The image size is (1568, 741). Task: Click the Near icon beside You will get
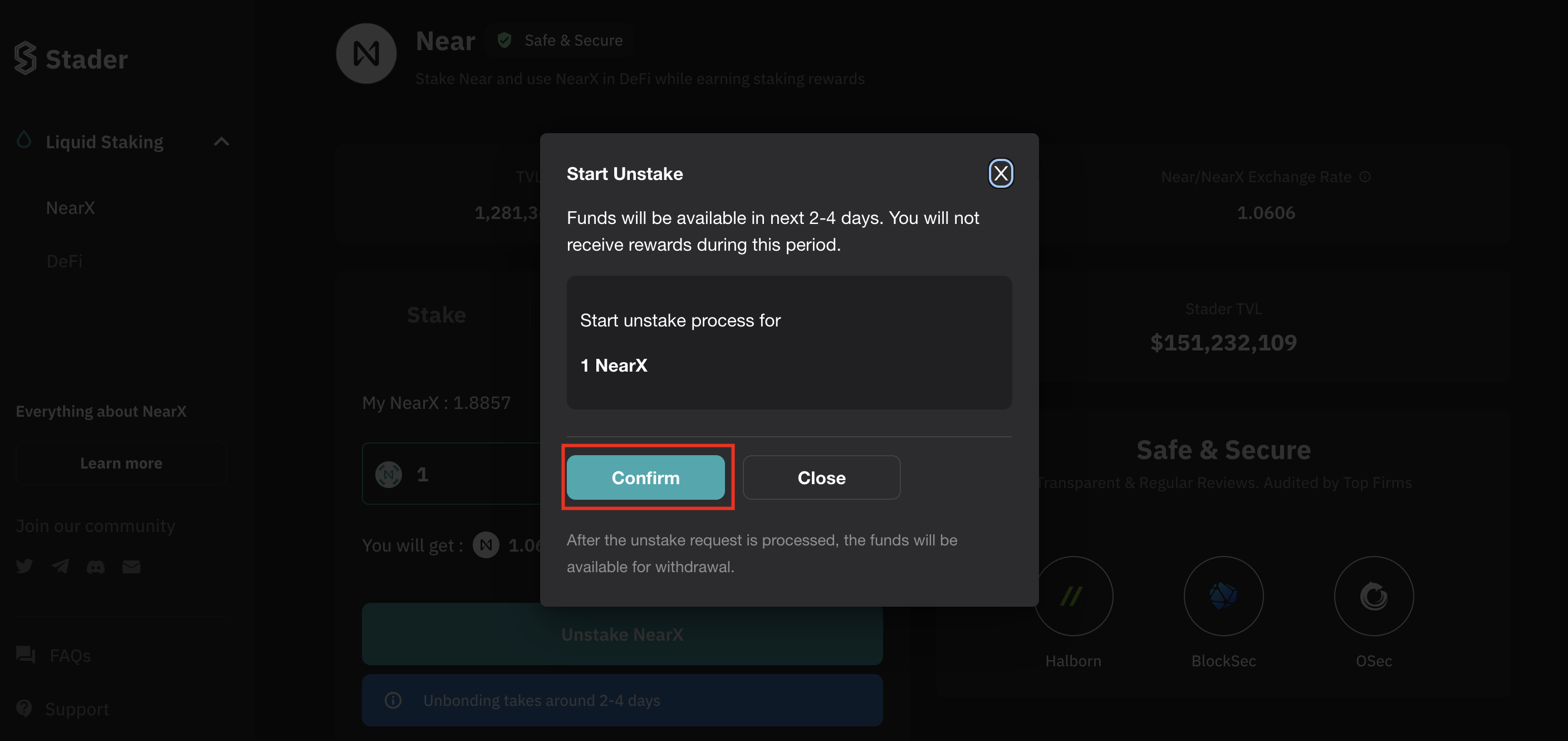pyautogui.click(x=486, y=545)
